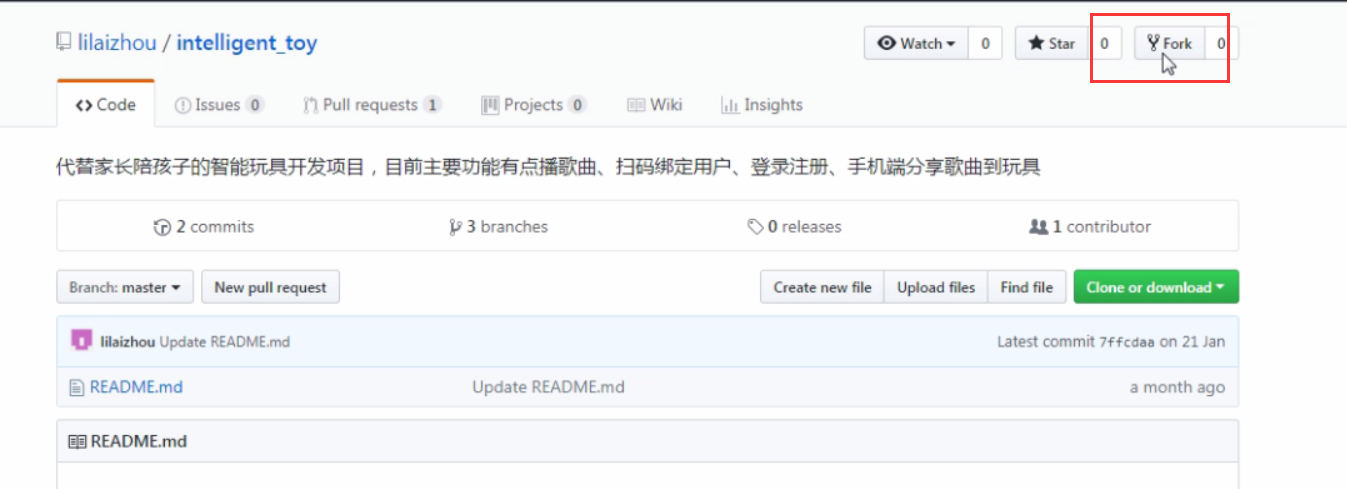The image size is (1347, 489).
Task: Open the Update README.md message beside lilaizhou
Action: tap(225, 342)
